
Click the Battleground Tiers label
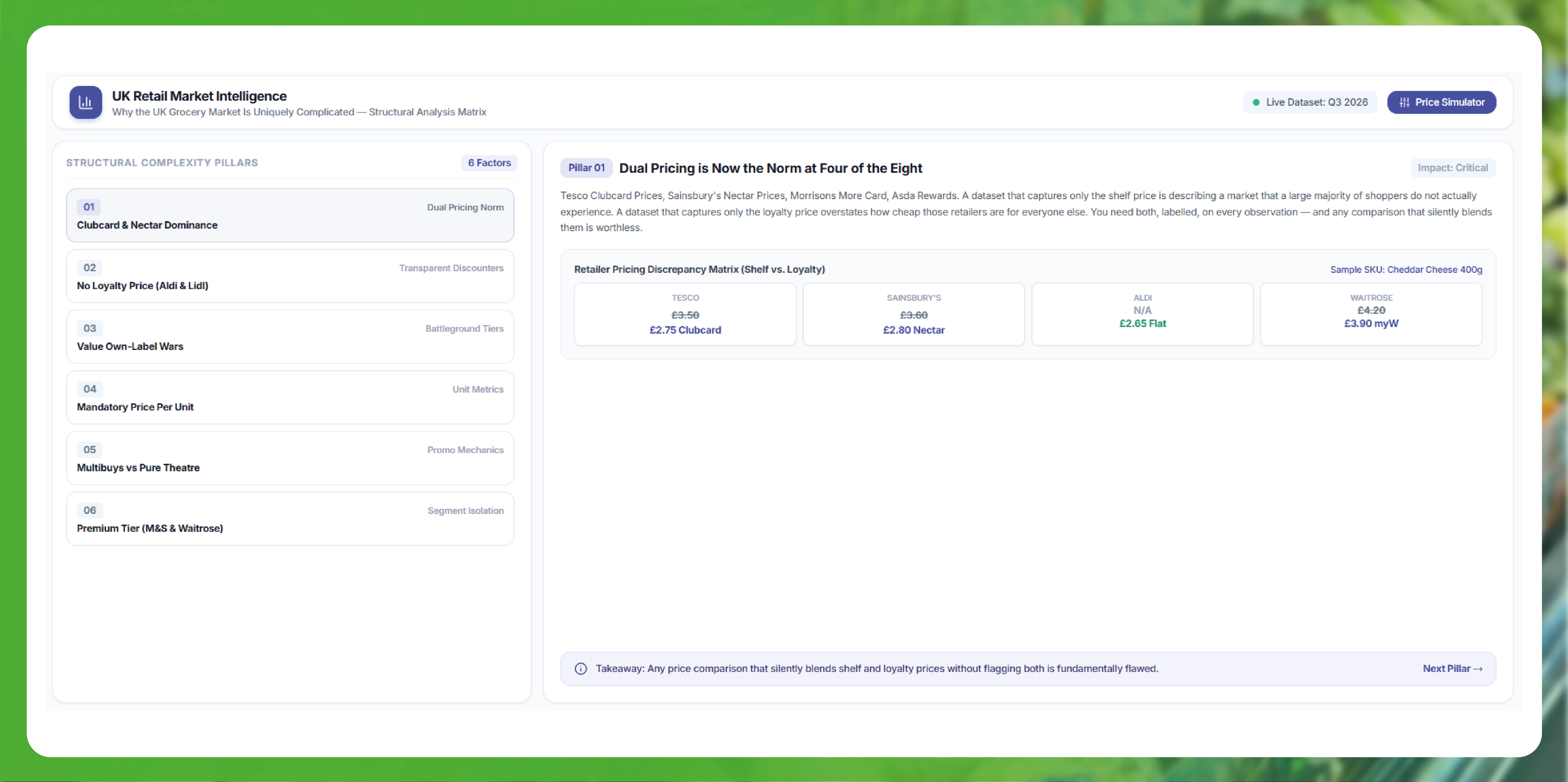[x=464, y=329]
